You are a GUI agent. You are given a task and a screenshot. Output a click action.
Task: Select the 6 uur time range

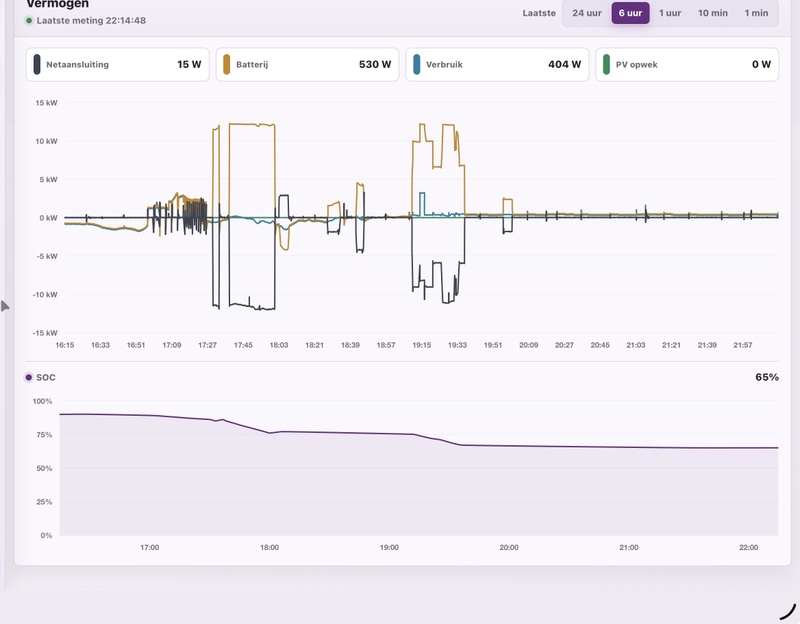tap(630, 13)
